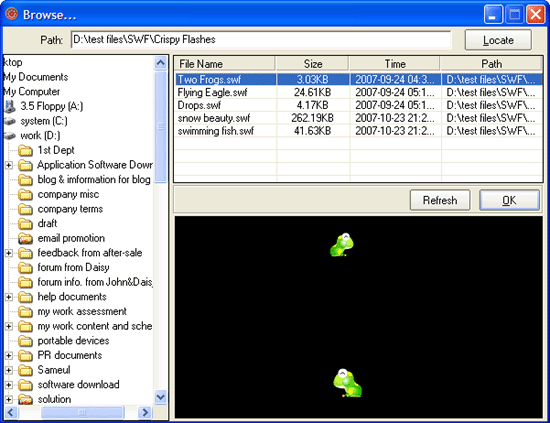
Task: Click the draft folder icon
Action: click(25, 224)
